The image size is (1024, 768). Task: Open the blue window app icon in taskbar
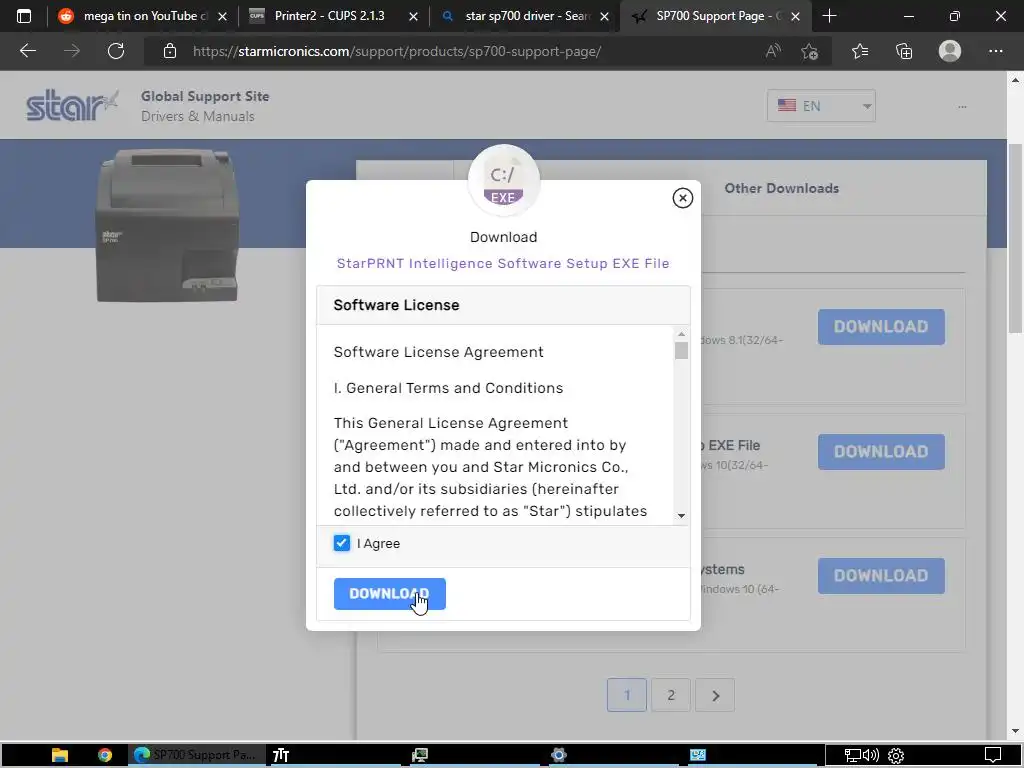(x=697, y=755)
